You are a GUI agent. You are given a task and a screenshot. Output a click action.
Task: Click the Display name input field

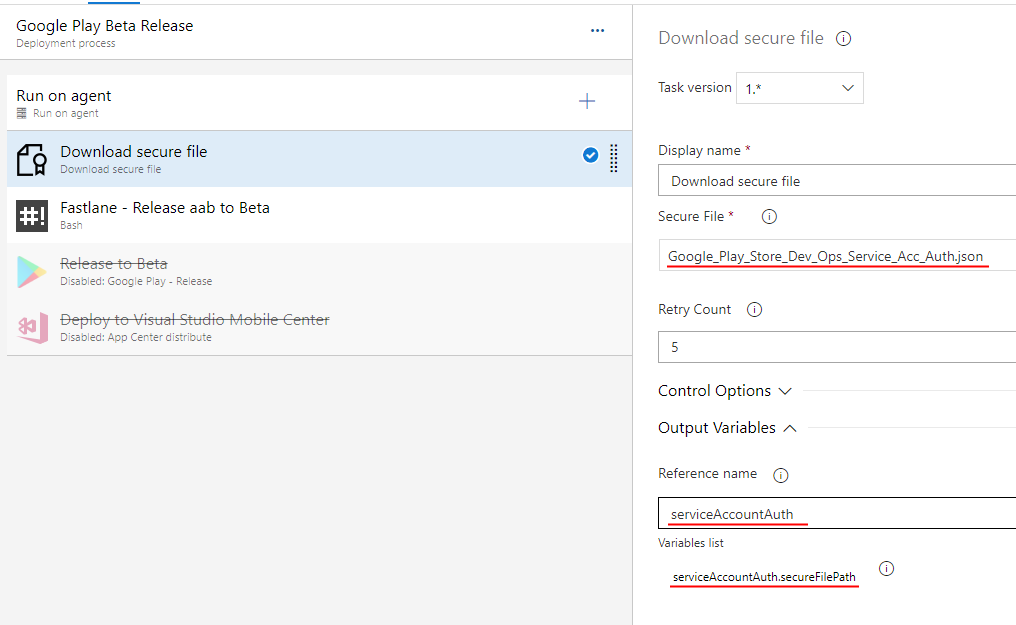tap(837, 181)
